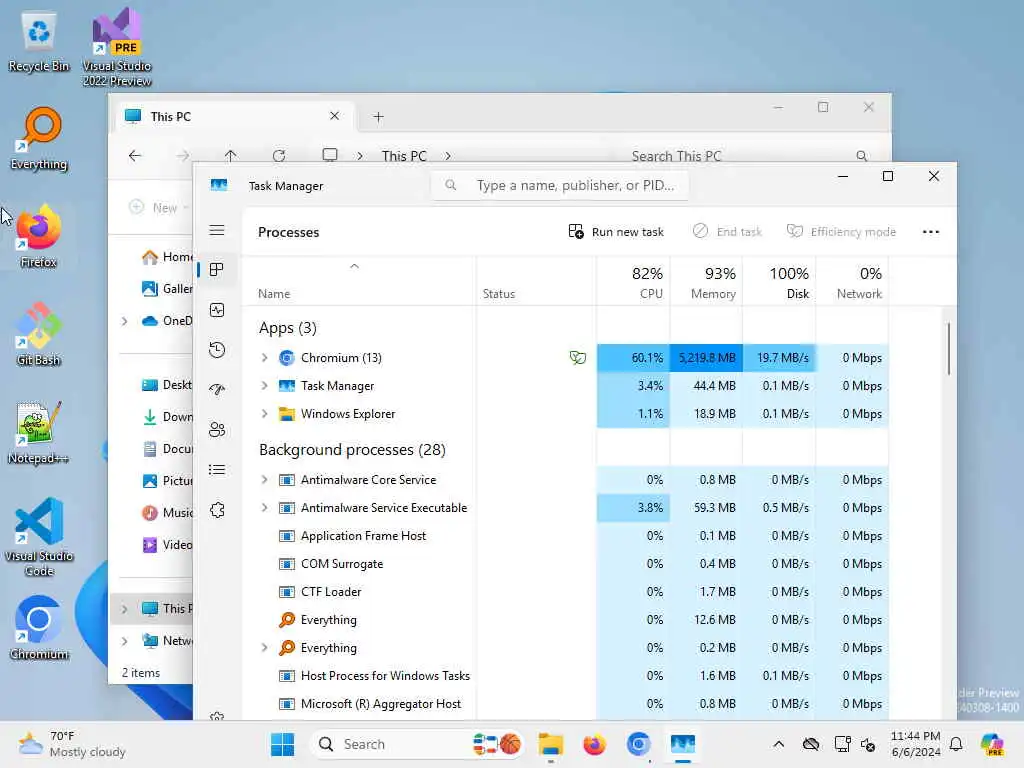This screenshot has width=1024, height=768.
Task: Switch to Processes page in Task Manager sidebar
Action: pos(217,270)
